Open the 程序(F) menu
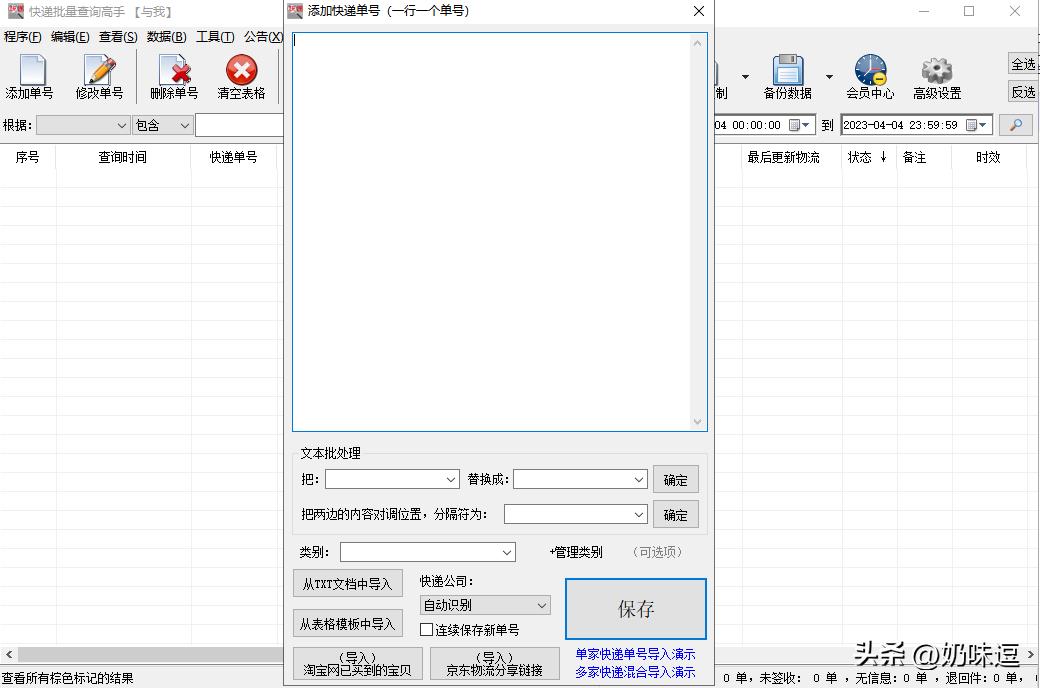1040x688 pixels. point(22,36)
